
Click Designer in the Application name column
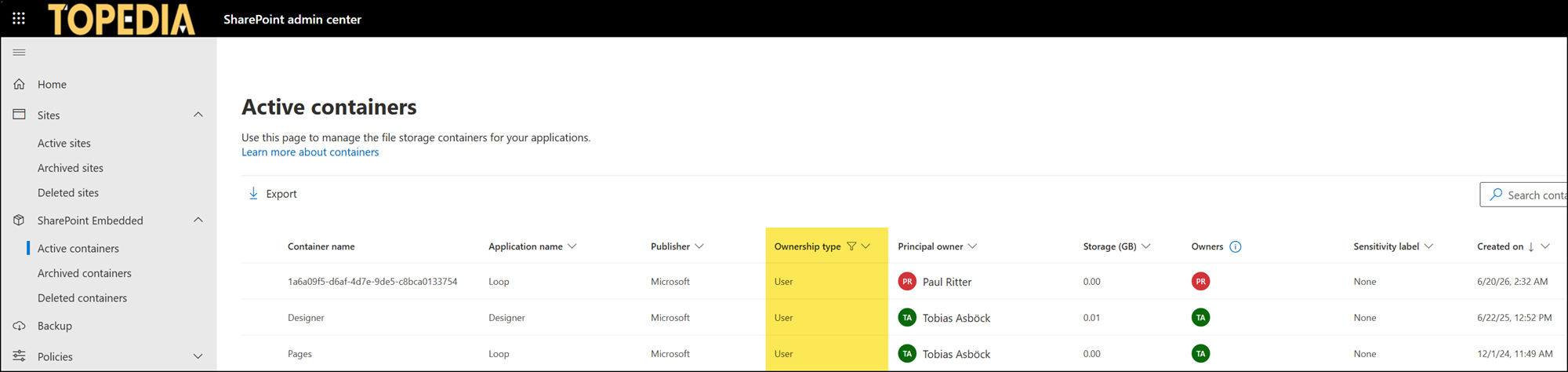point(506,318)
